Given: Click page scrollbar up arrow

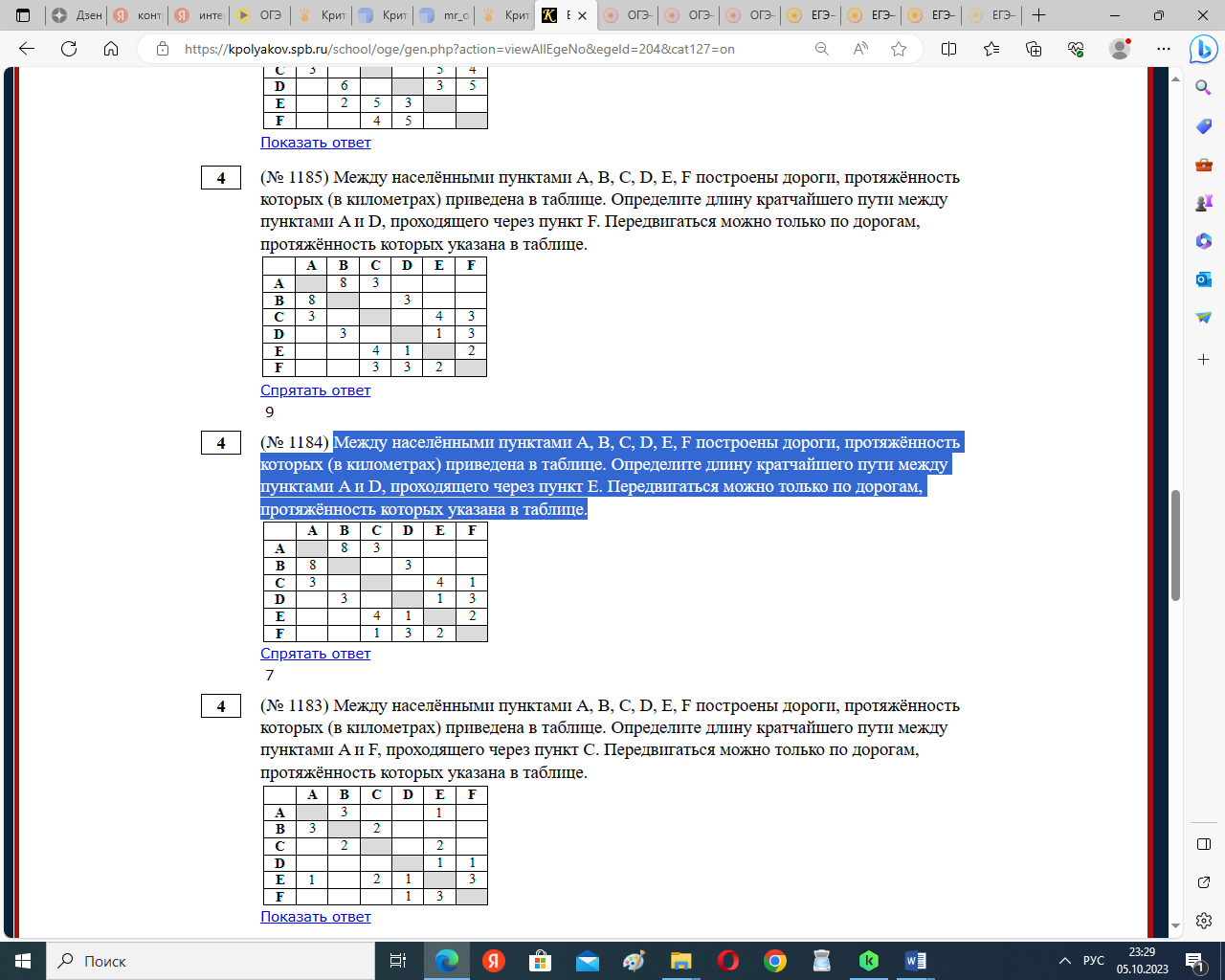Looking at the screenshot, I should pyautogui.click(x=1175, y=80).
